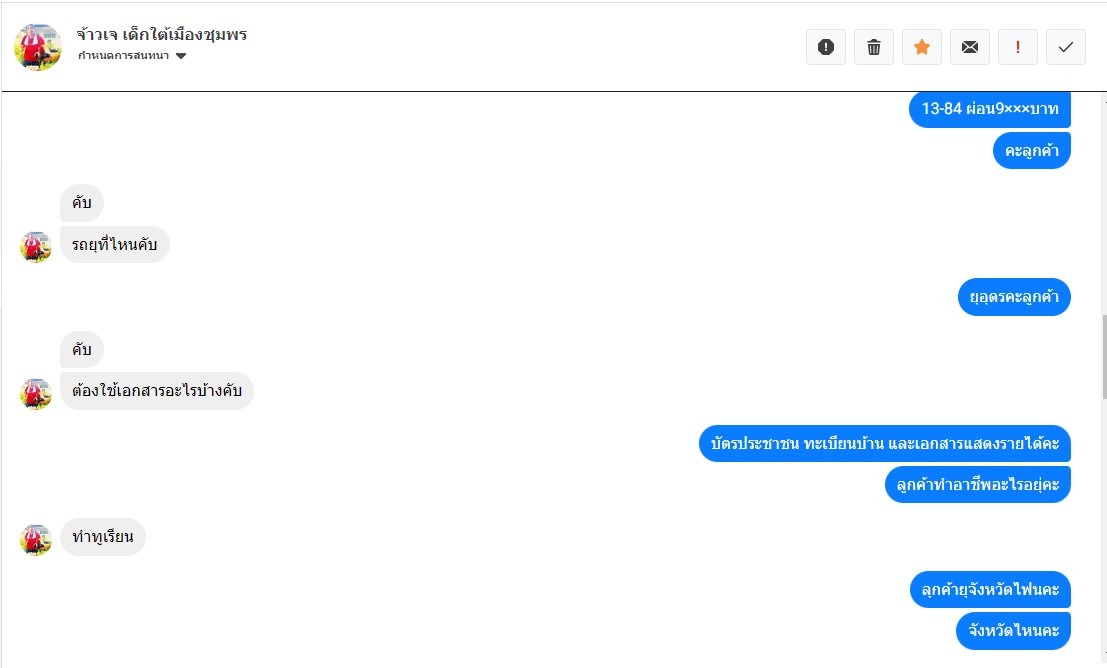This screenshot has height=668, width=1107.
Task: Open the กำหนดการสนทนา dropdown
Action: coord(132,56)
